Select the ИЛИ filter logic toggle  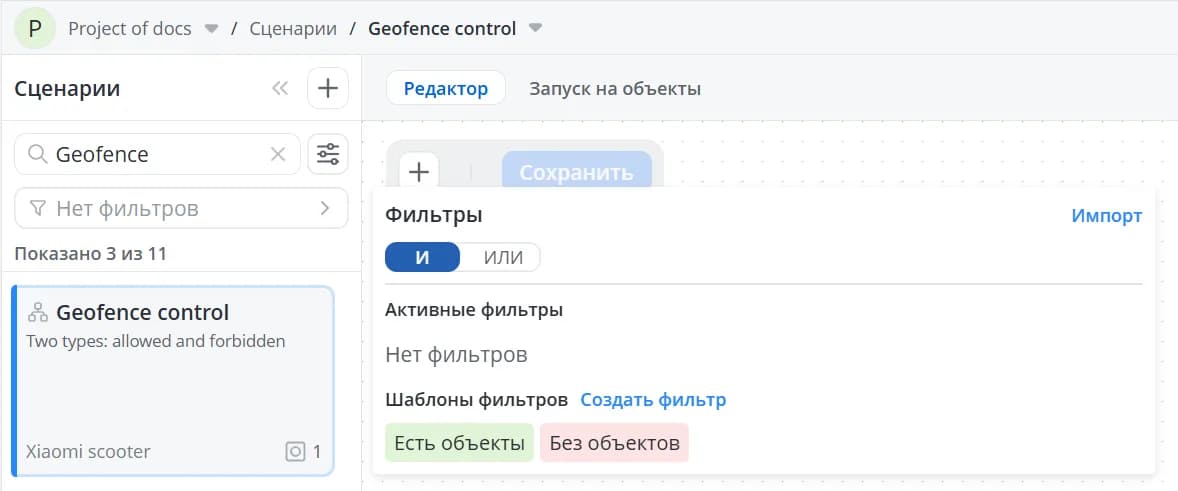[503, 257]
